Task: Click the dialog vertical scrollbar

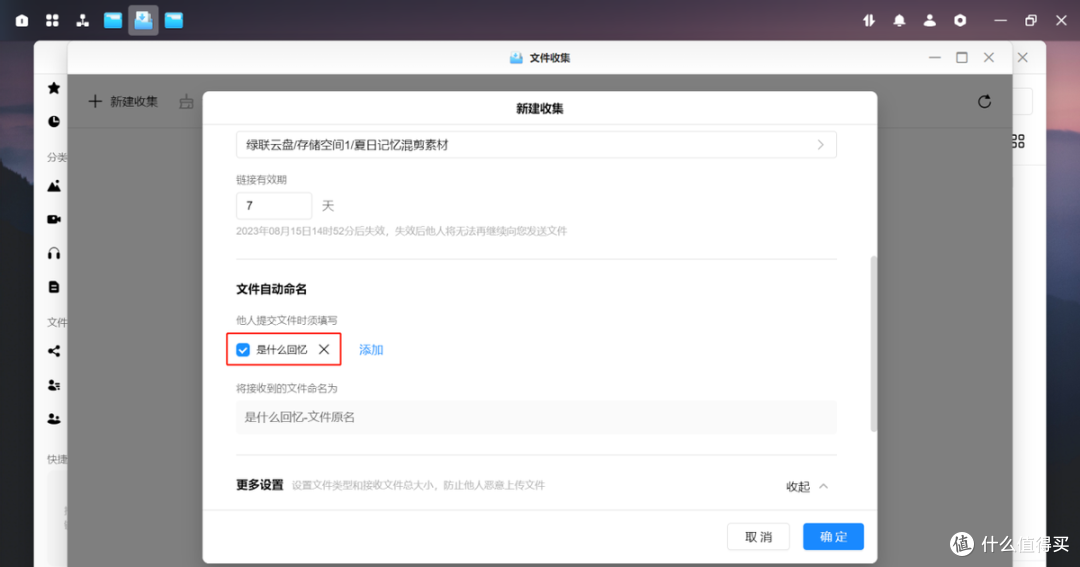Action: click(x=873, y=344)
